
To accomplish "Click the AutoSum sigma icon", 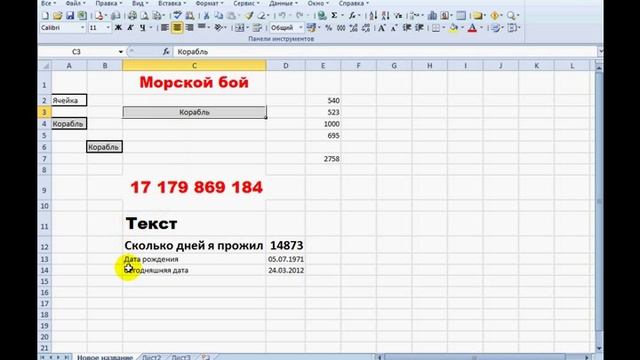I will tap(334, 16).
